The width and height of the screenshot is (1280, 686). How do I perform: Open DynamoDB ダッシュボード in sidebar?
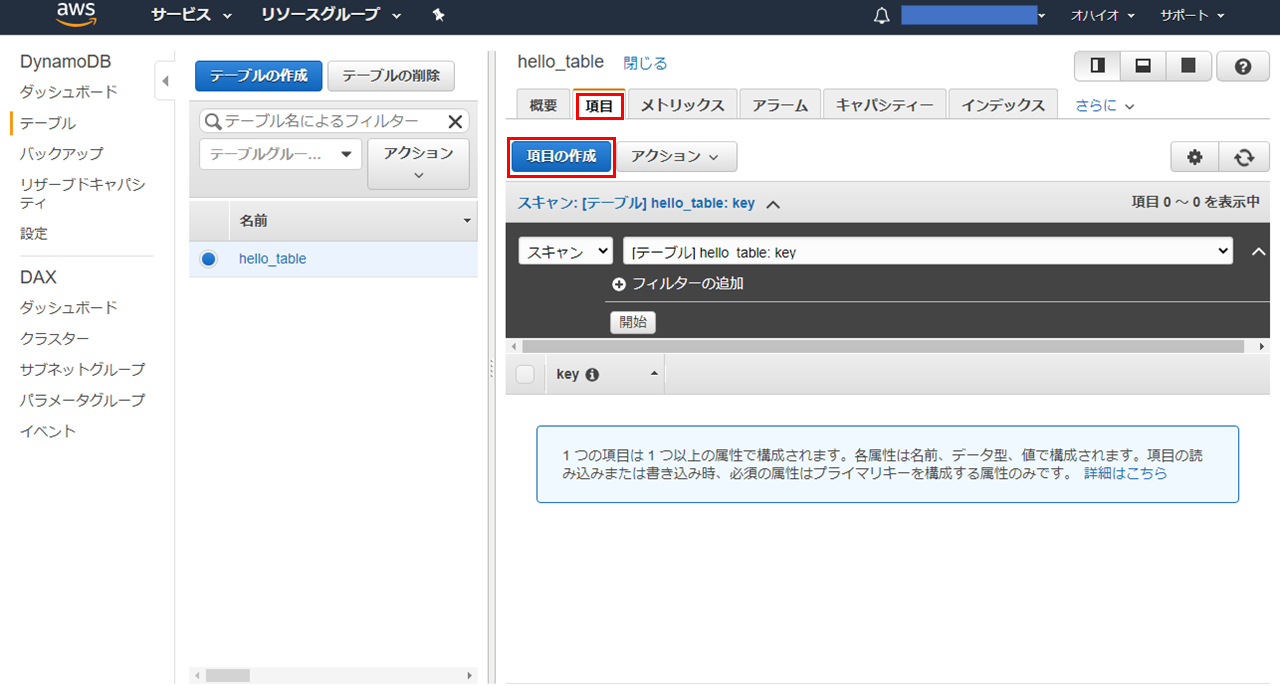click(69, 92)
